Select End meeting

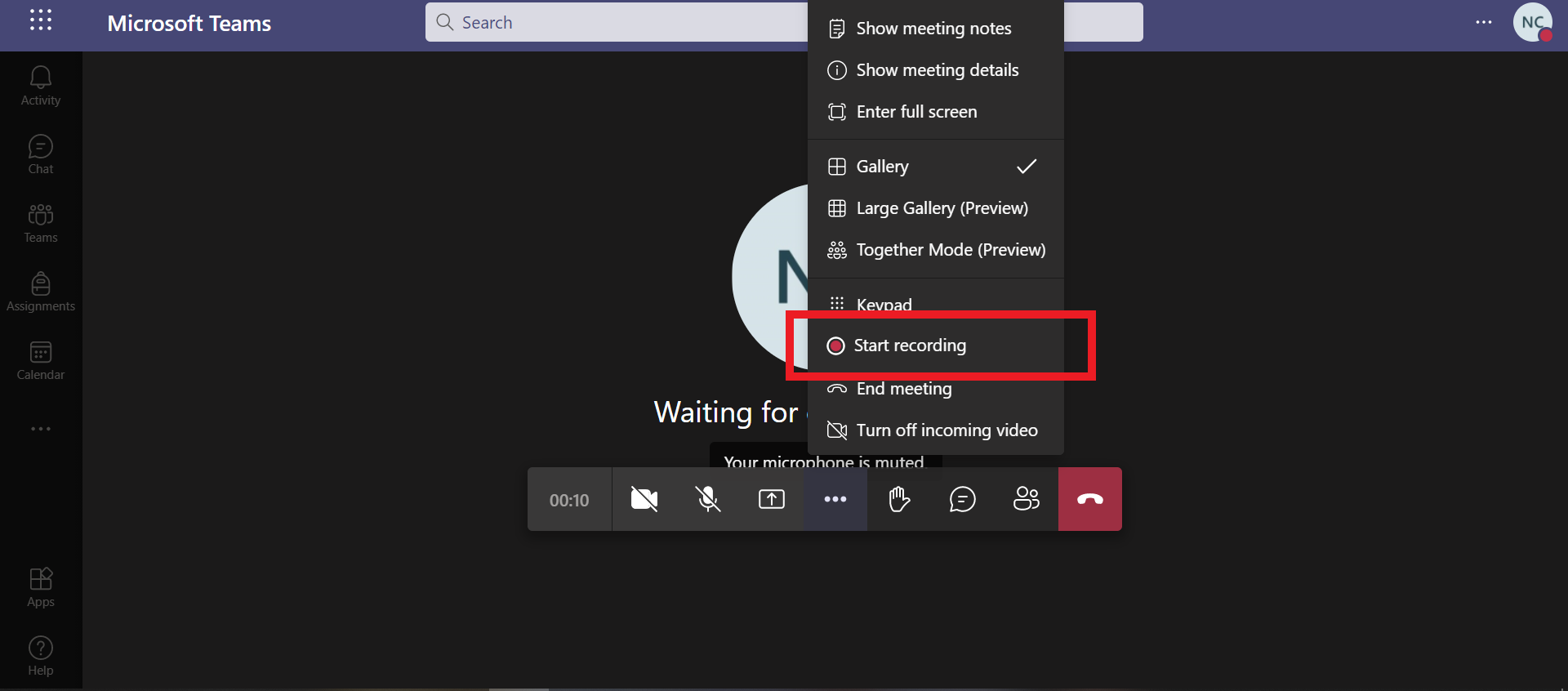(936, 389)
